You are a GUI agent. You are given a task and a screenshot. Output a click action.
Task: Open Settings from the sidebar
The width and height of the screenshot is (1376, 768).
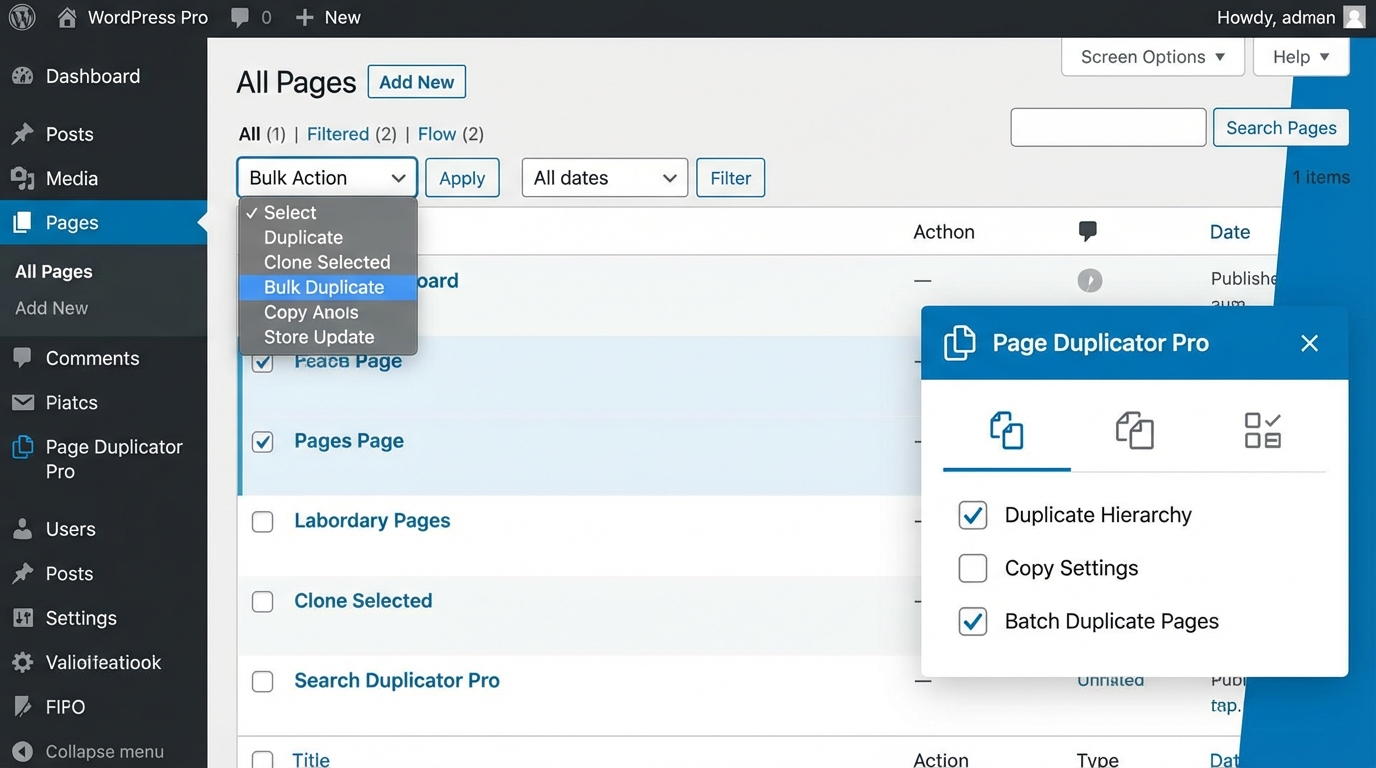point(78,617)
